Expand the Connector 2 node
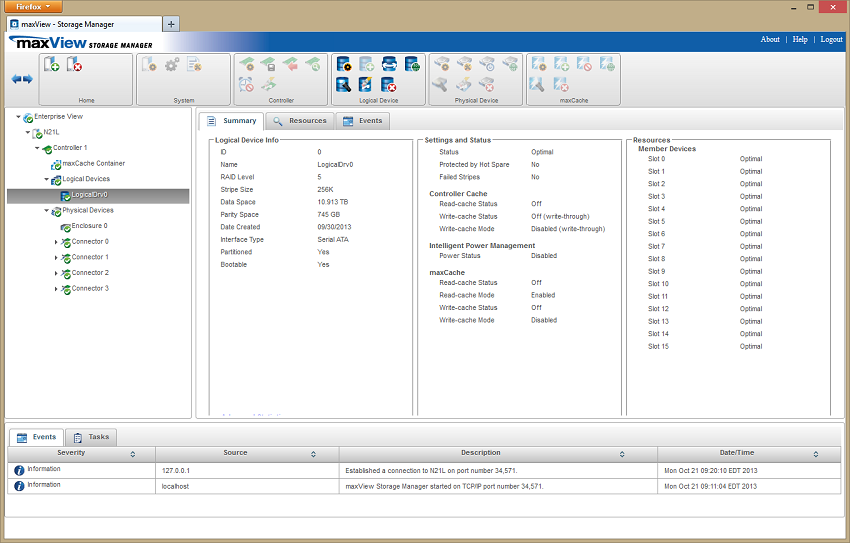 pyautogui.click(x=56, y=274)
